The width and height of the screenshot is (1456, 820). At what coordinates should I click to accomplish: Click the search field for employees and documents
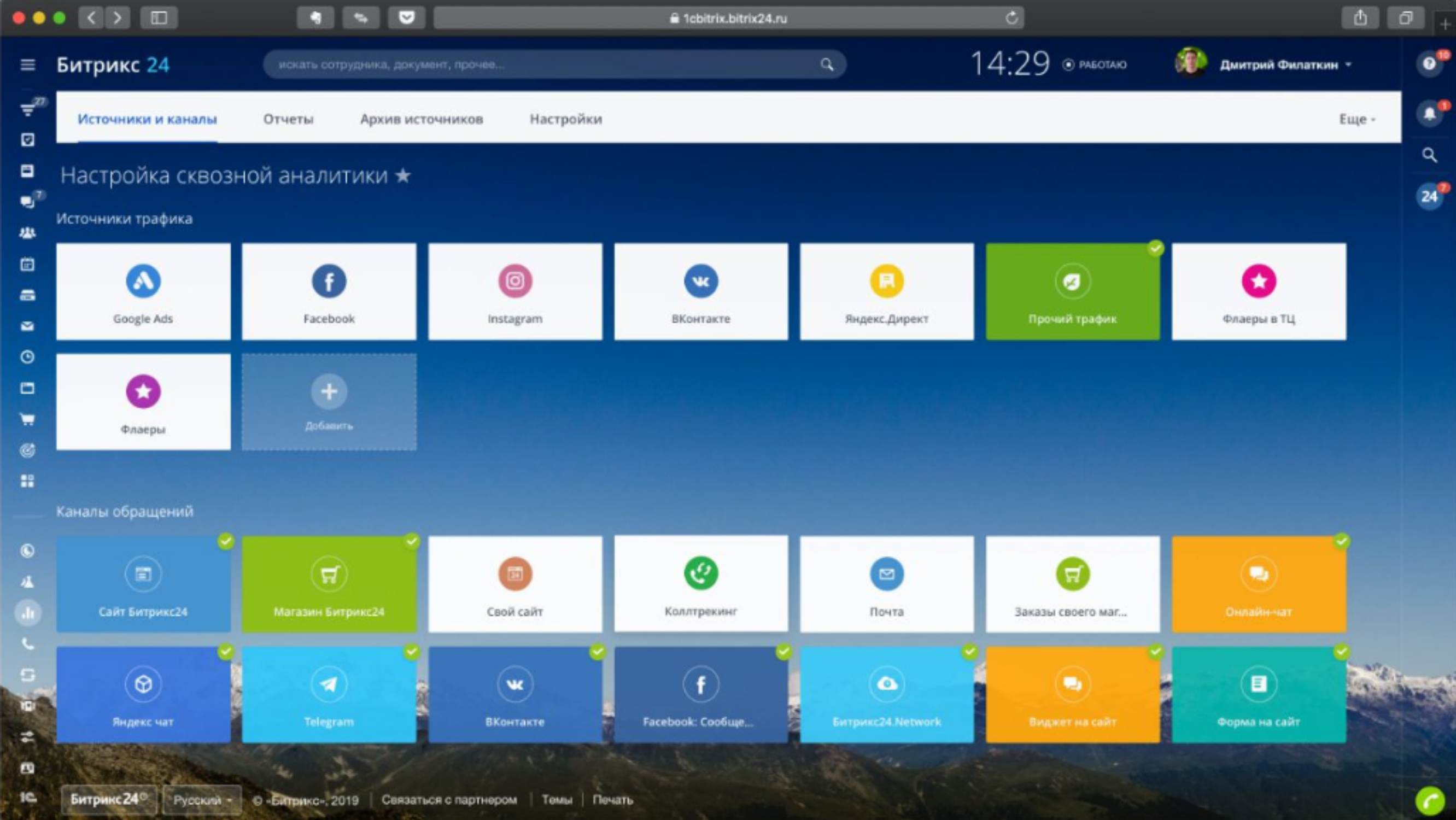click(554, 65)
